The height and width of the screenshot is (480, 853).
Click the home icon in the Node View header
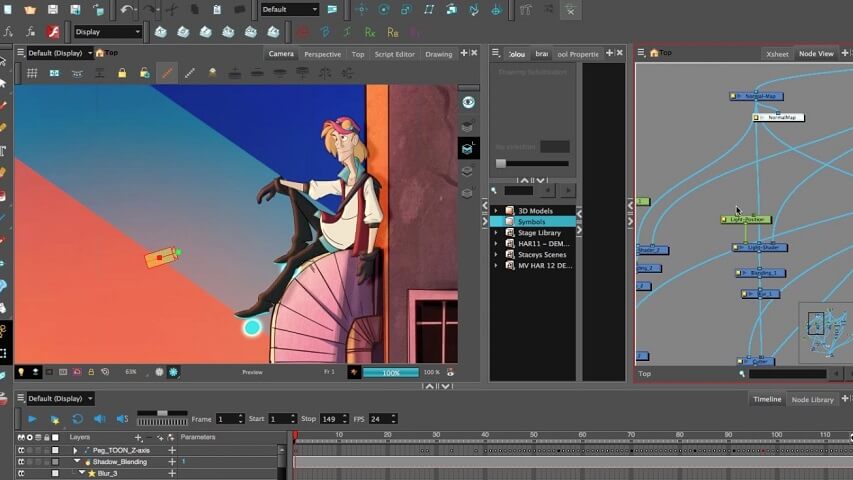[654, 53]
